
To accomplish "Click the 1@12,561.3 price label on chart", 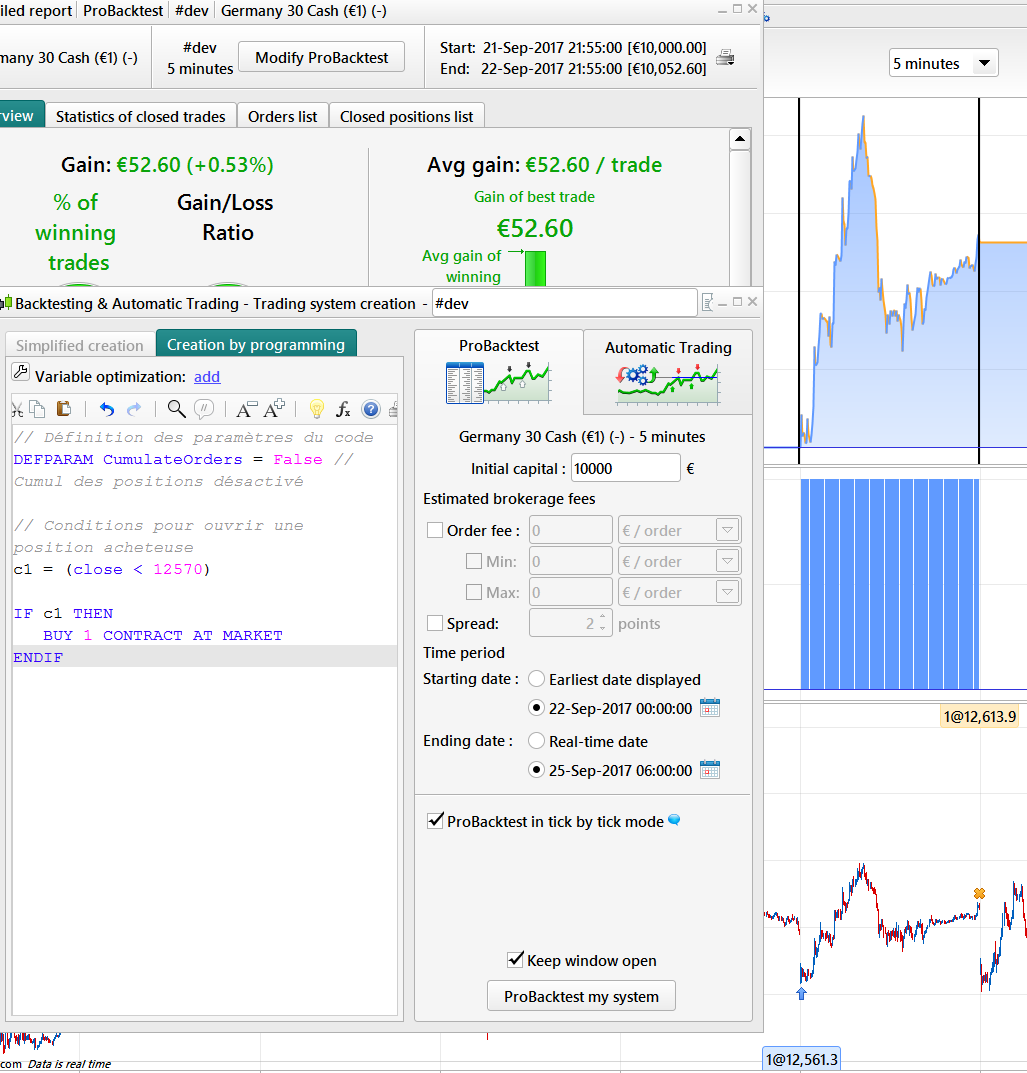I will pos(801,1060).
